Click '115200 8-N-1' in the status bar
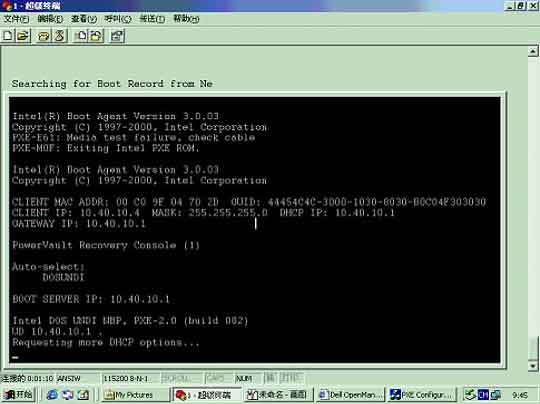540x404 pixels. (126, 379)
